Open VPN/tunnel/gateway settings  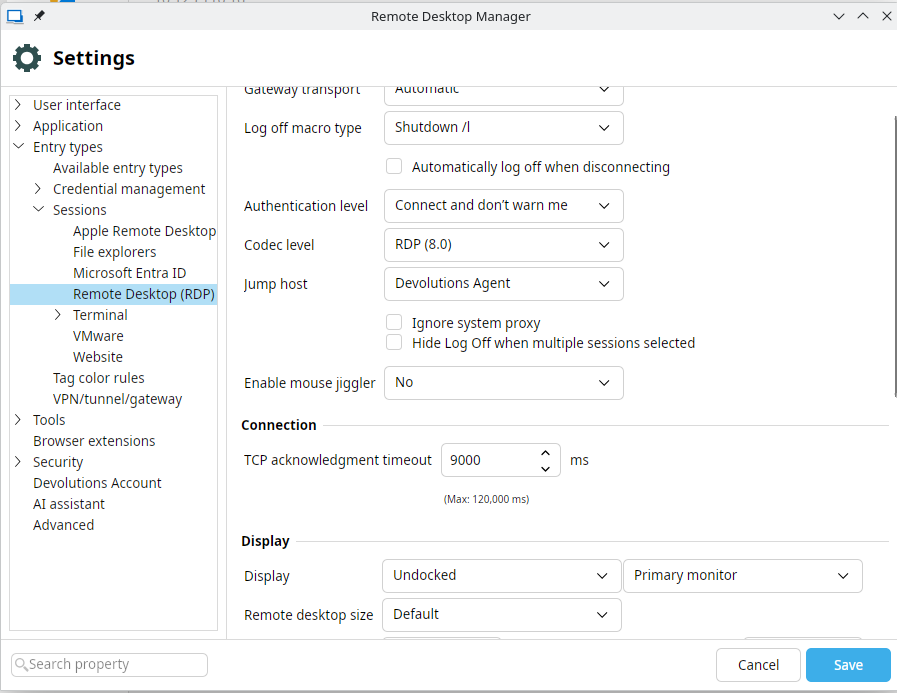click(x=117, y=399)
